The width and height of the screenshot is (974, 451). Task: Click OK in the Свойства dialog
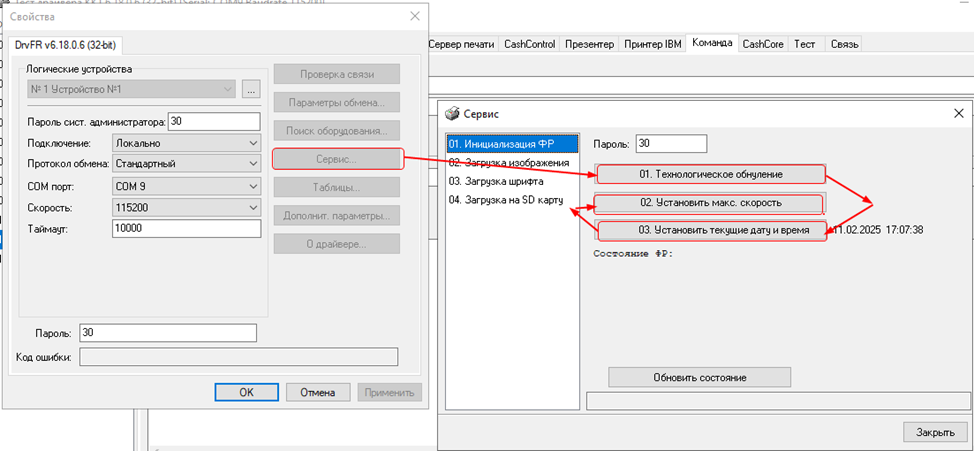pos(246,392)
